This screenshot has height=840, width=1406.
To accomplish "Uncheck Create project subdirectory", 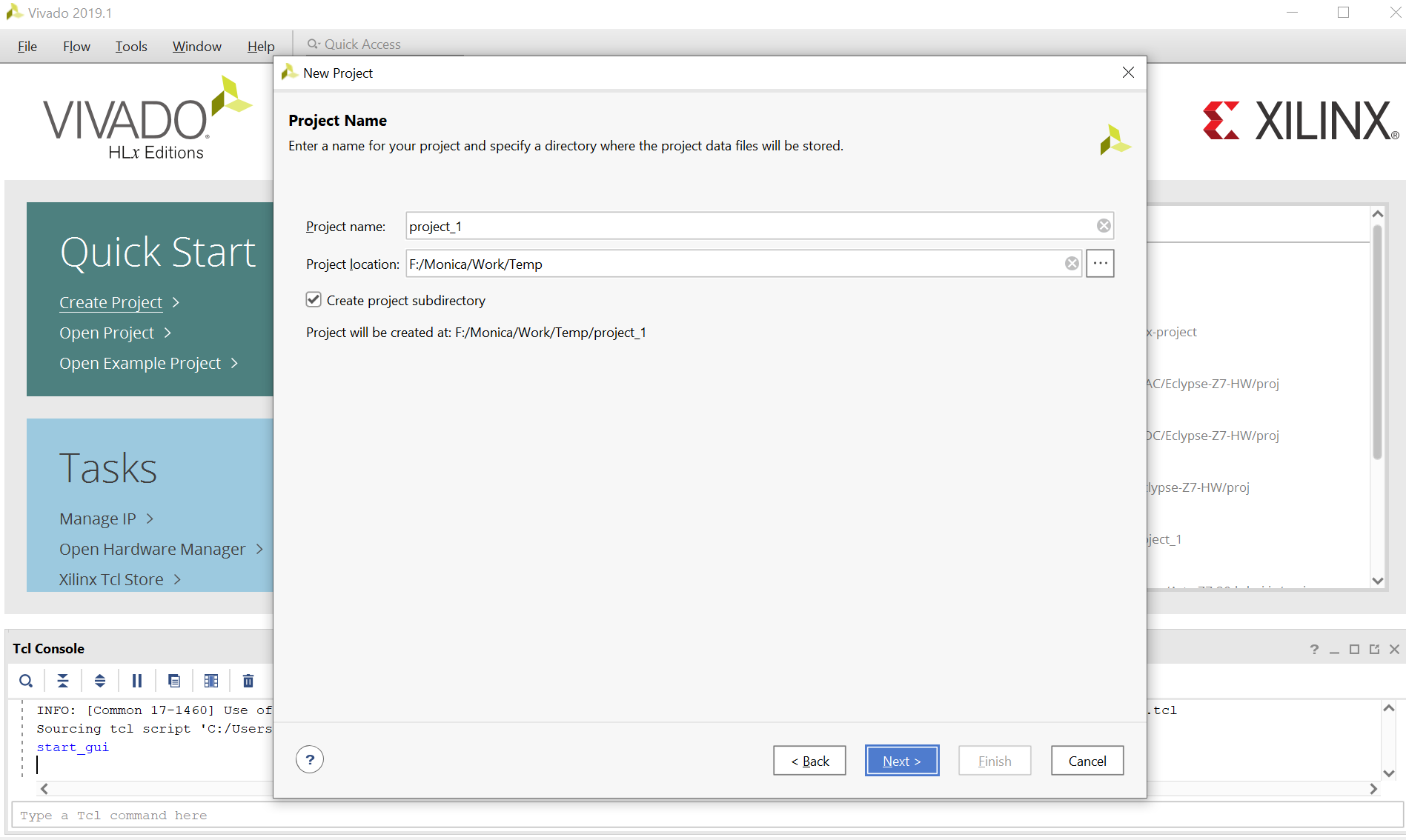I will pyautogui.click(x=314, y=299).
